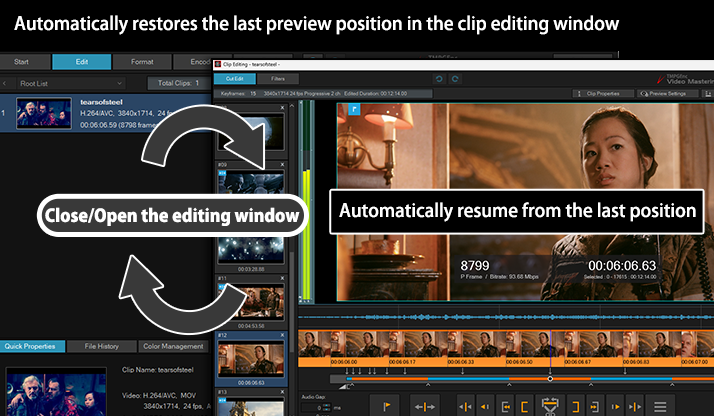Image resolution: width=714 pixels, height=416 pixels.
Task: Click the audio waveform track
Action: (506, 317)
